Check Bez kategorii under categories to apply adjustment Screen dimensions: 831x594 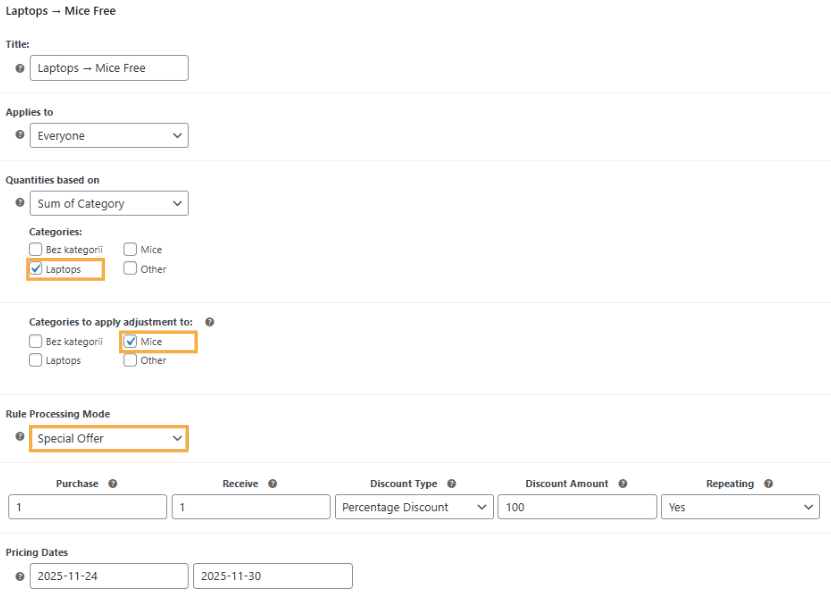tap(36, 342)
